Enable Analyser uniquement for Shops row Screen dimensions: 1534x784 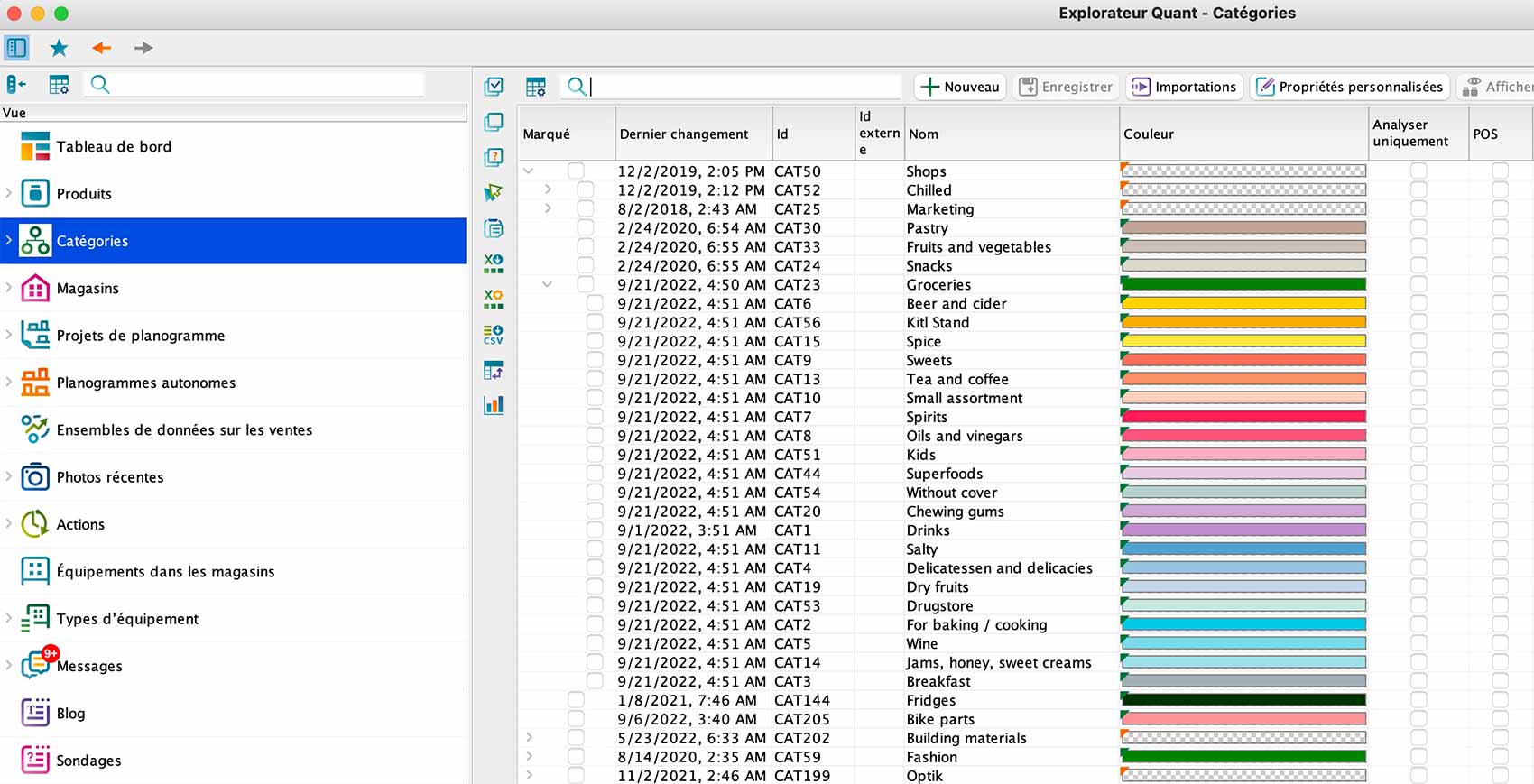(x=1418, y=171)
